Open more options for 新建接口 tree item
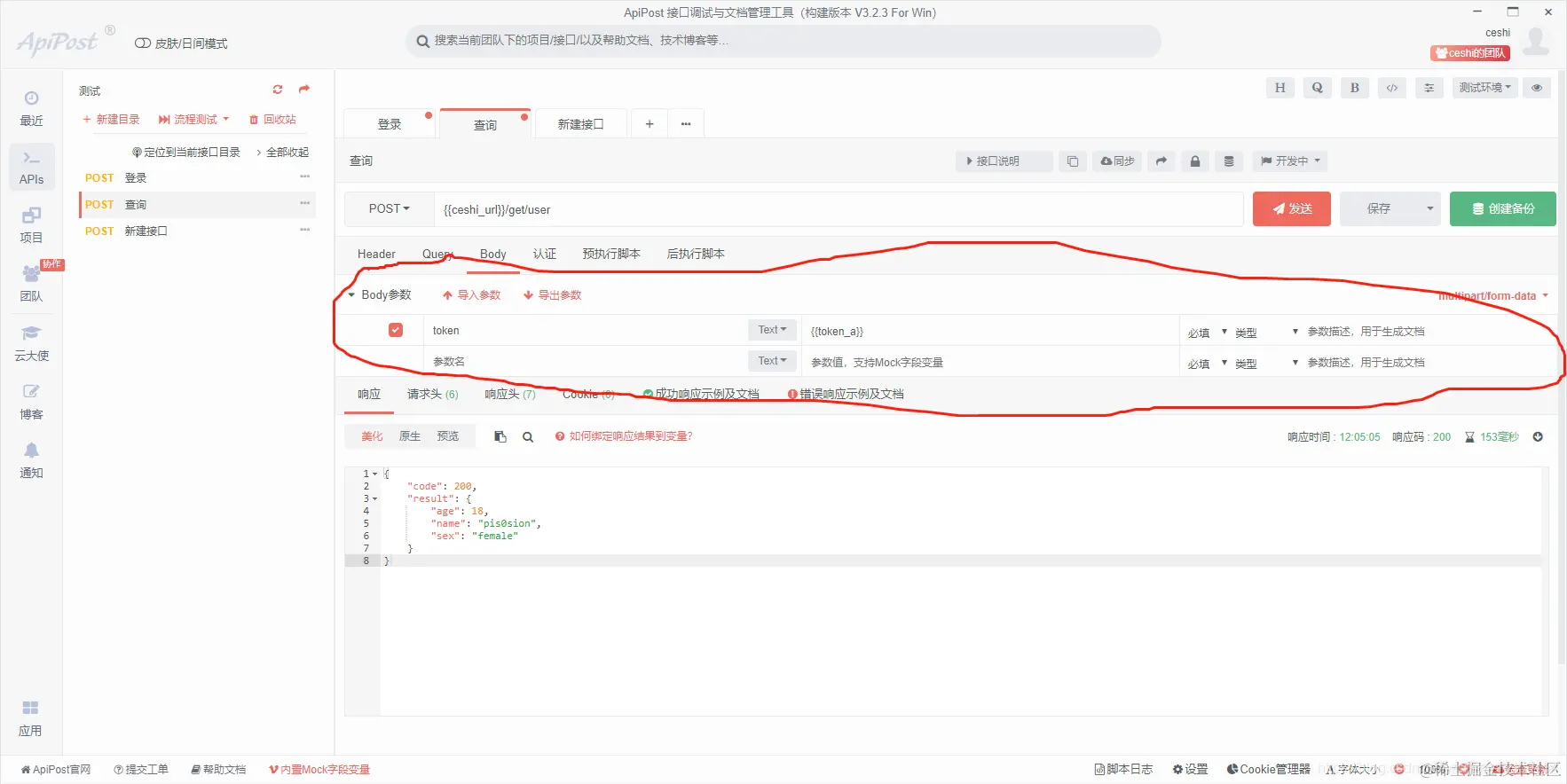Screen dimensions: 1567x784 coord(305,231)
